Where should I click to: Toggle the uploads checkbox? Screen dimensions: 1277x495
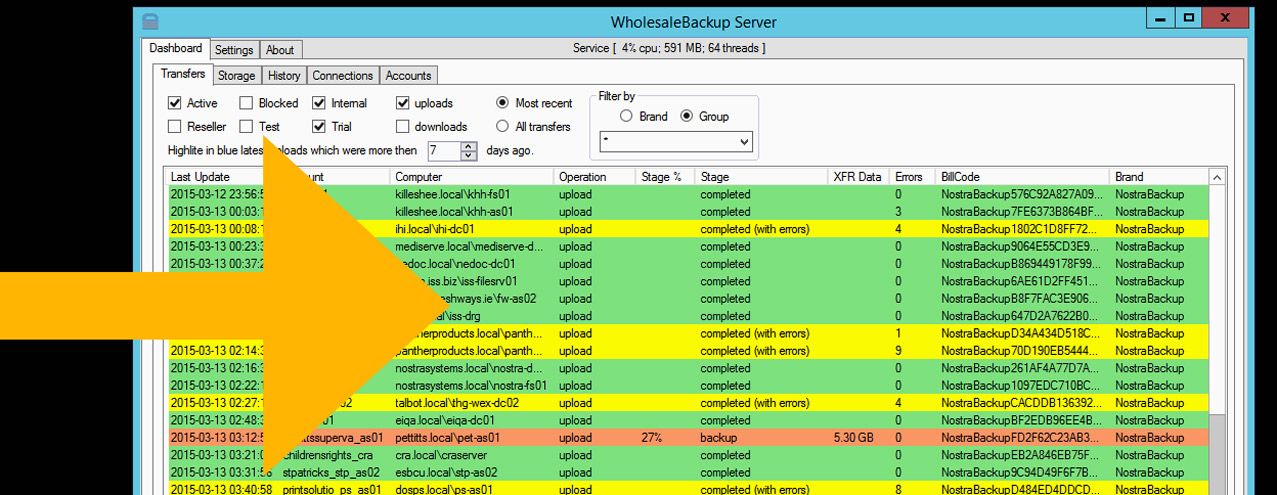403,103
